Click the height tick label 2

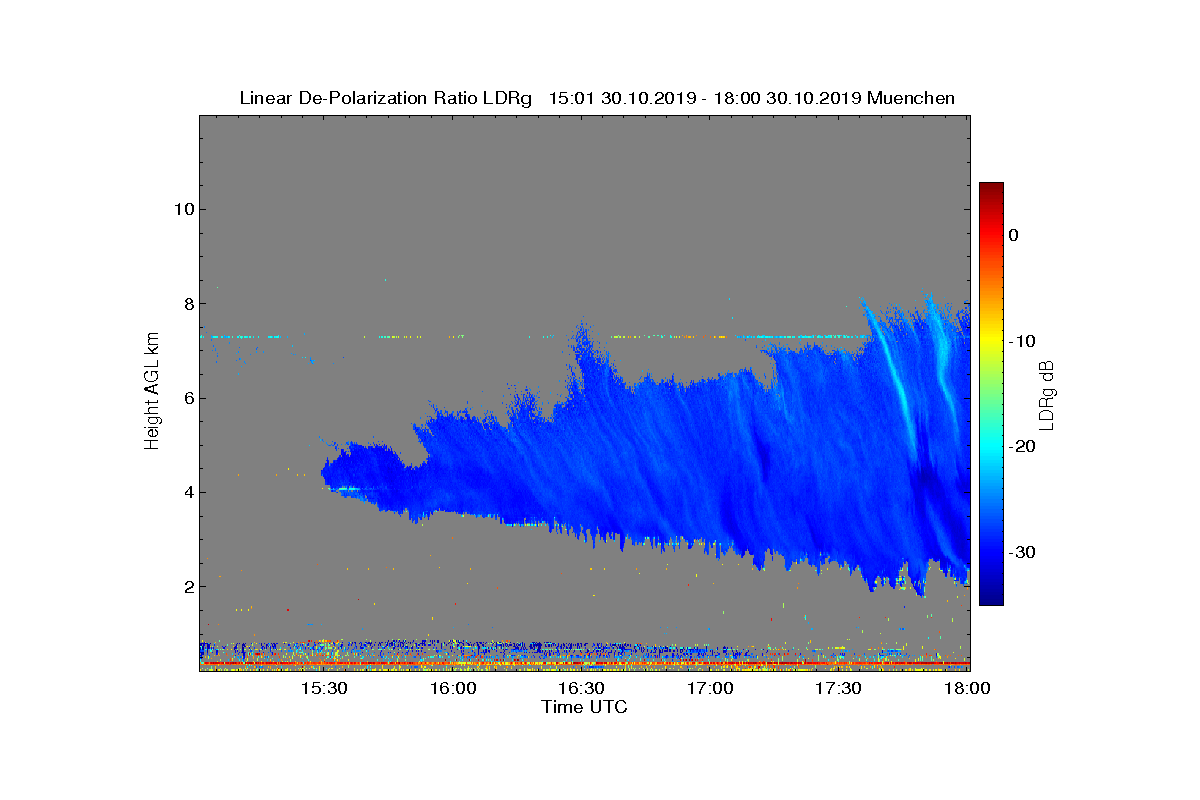pos(187,586)
